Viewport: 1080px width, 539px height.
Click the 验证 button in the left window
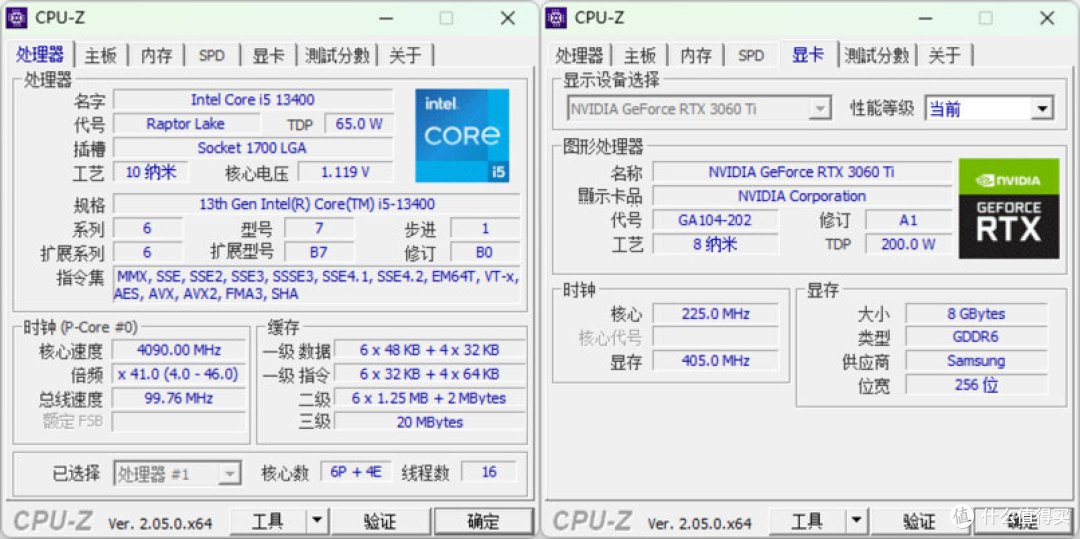[x=381, y=521]
